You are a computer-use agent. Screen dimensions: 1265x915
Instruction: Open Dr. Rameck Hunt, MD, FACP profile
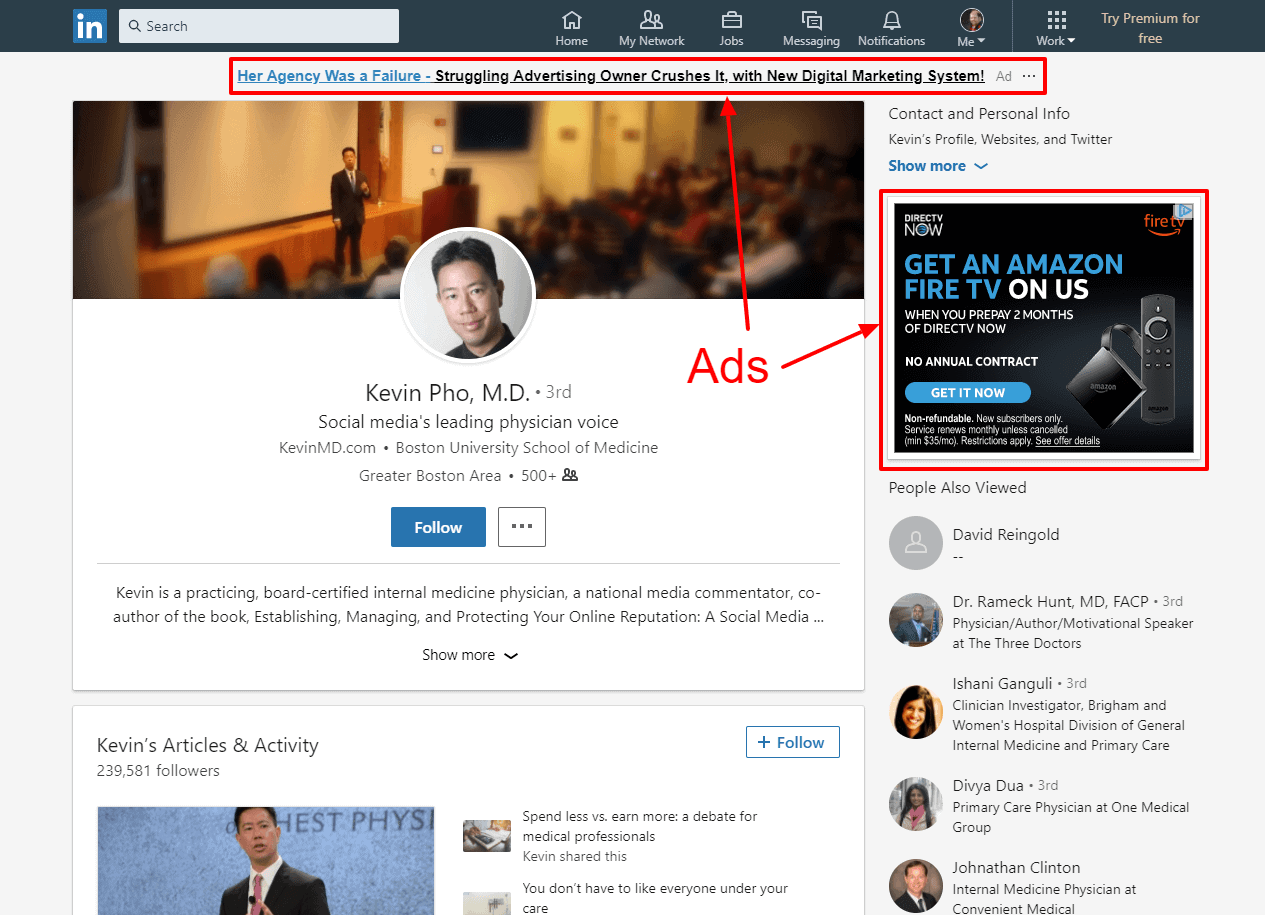(1050, 601)
